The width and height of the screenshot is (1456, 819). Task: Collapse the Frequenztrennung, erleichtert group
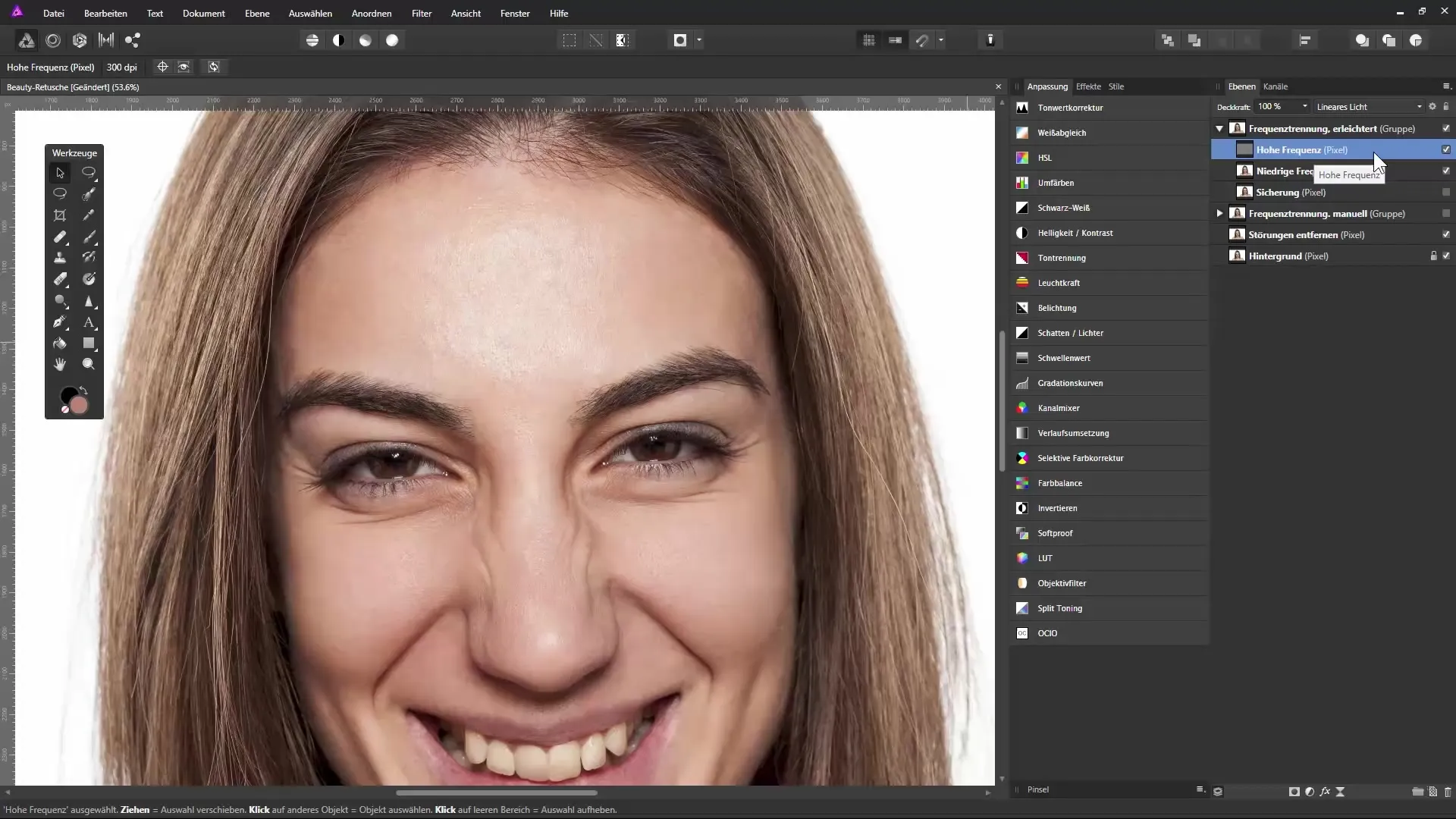coord(1219,129)
